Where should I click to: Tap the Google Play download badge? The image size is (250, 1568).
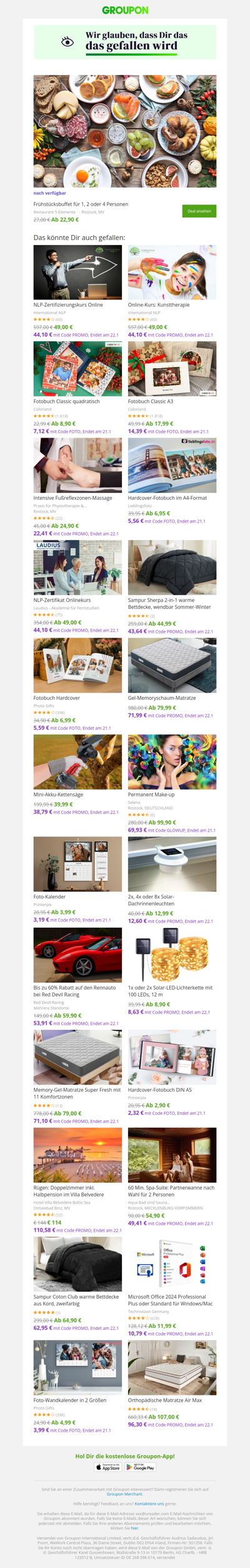coord(141,1466)
